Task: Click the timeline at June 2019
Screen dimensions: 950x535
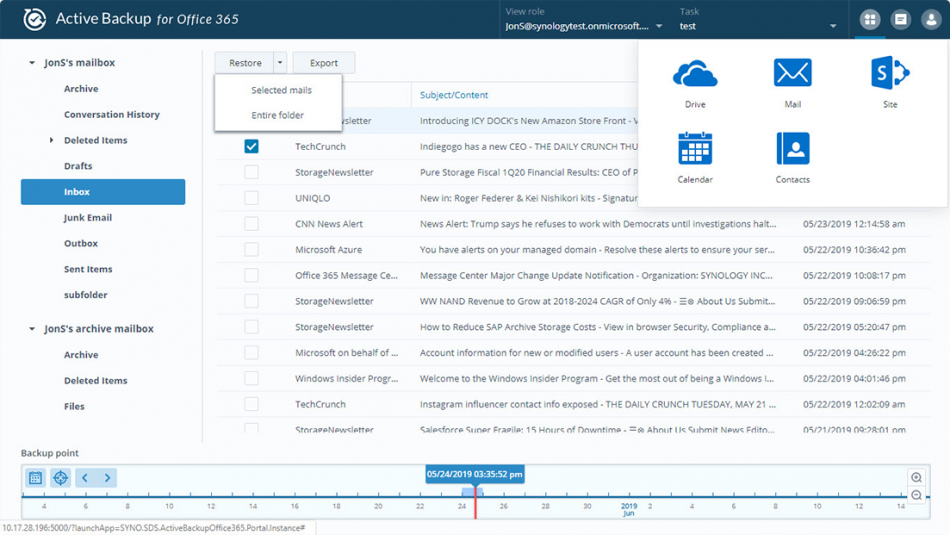Action: 629,509
